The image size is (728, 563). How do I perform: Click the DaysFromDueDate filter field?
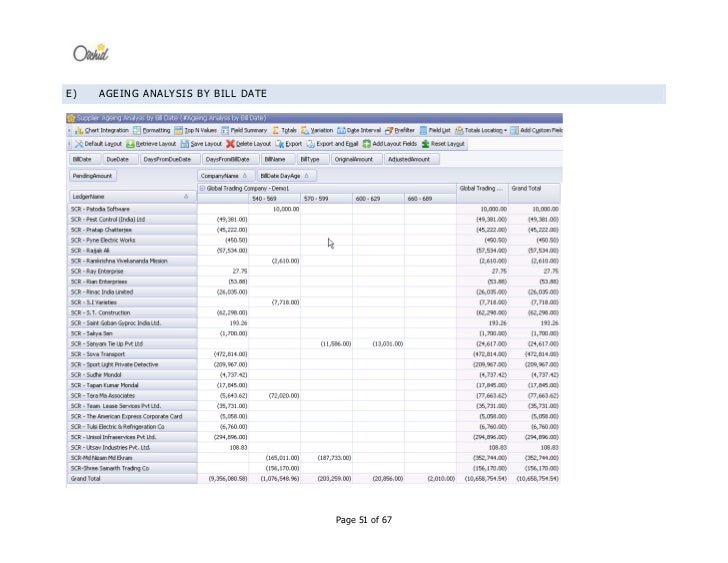coord(169,159)
